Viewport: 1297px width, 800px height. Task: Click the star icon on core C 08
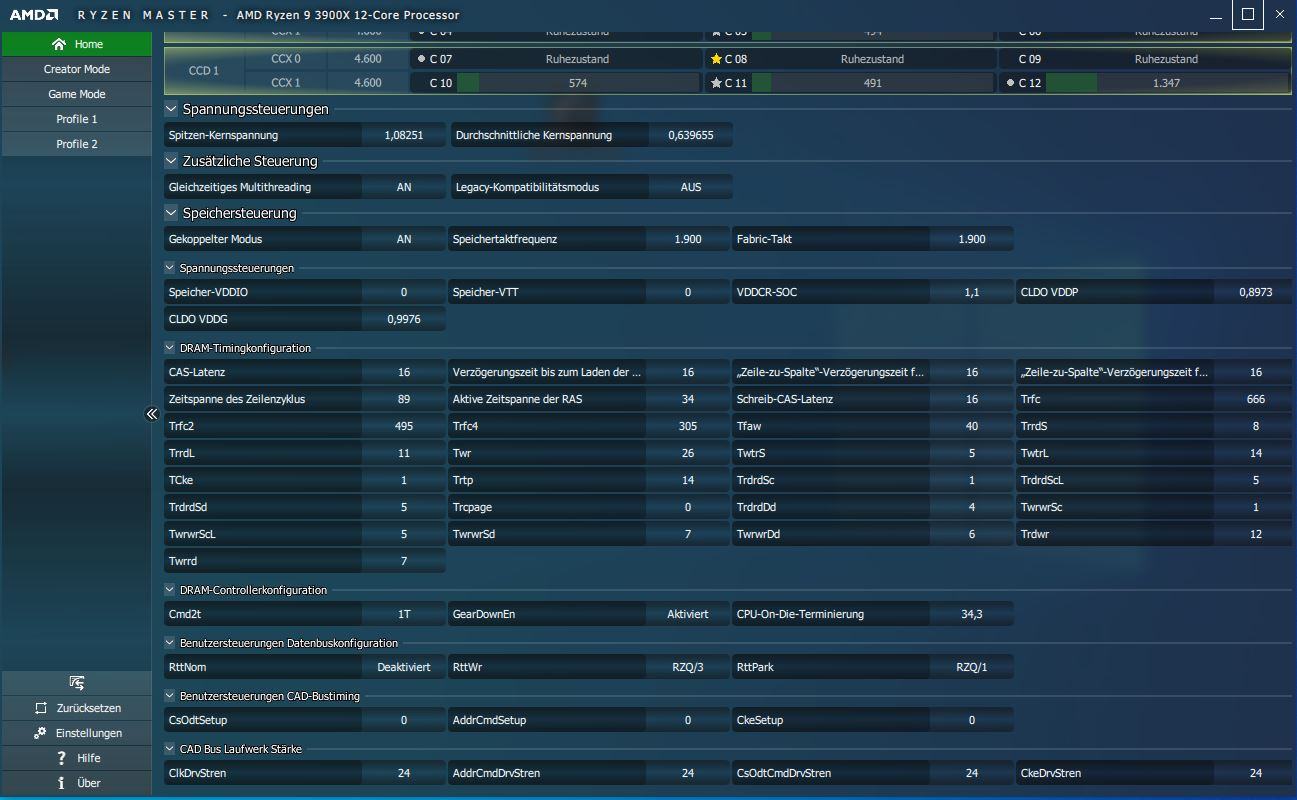tap(716, 59)
